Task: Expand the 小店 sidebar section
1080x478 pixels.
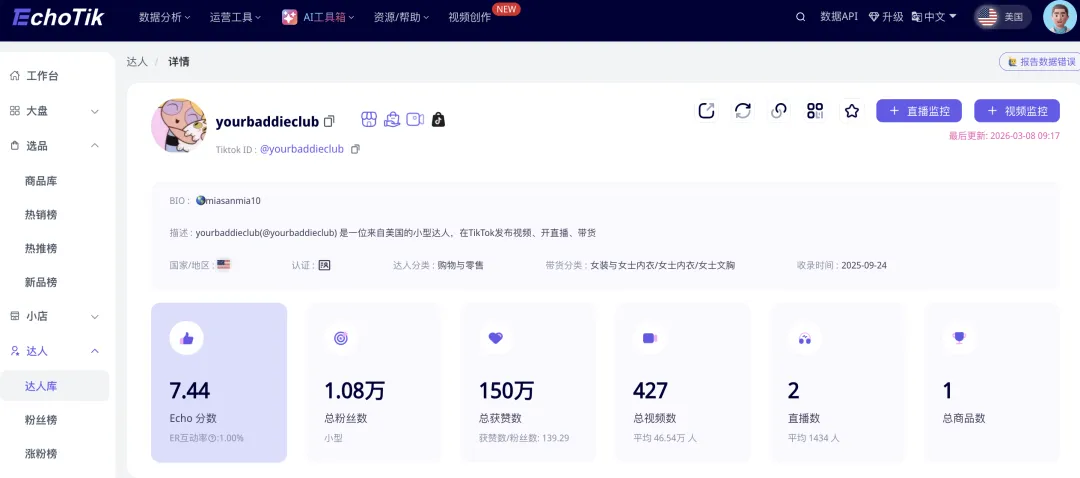Action: [x=95, y=316]
